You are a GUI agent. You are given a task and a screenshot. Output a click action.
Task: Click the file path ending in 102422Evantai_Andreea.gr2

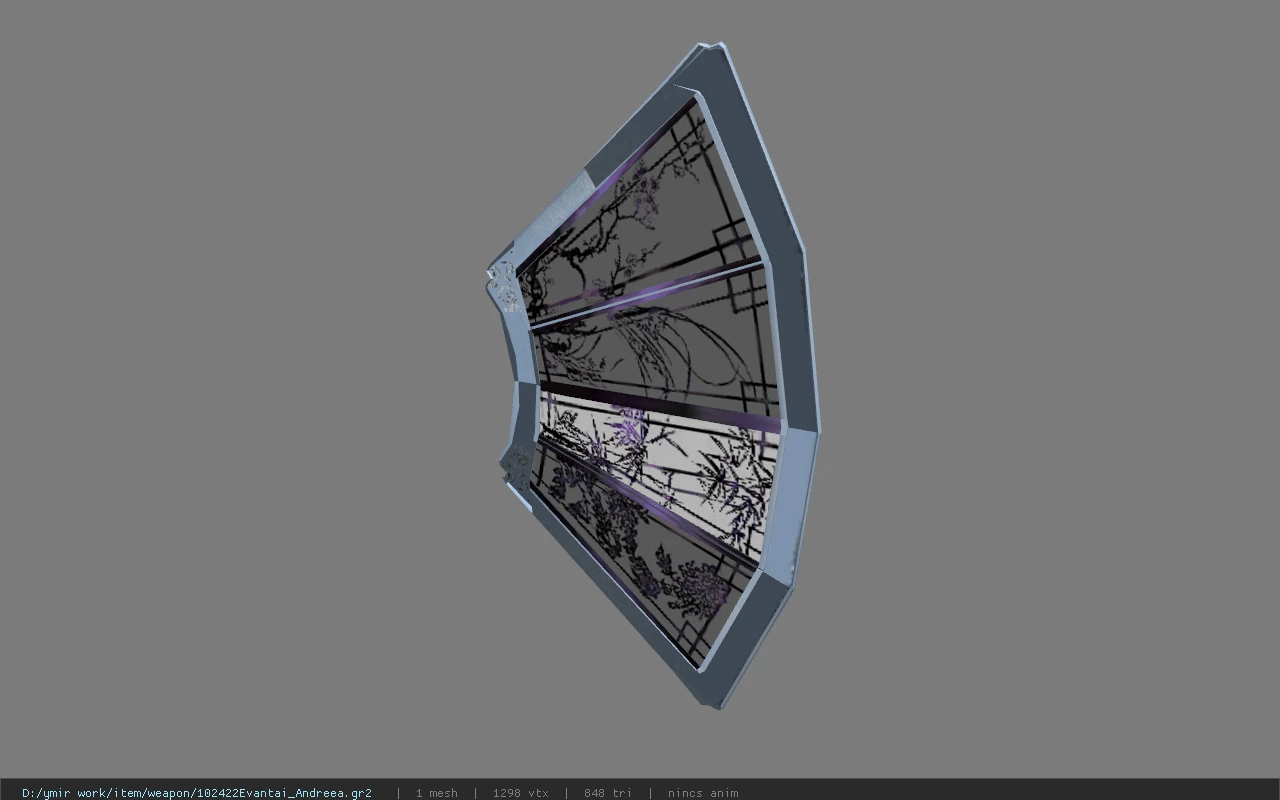point(197,793)
